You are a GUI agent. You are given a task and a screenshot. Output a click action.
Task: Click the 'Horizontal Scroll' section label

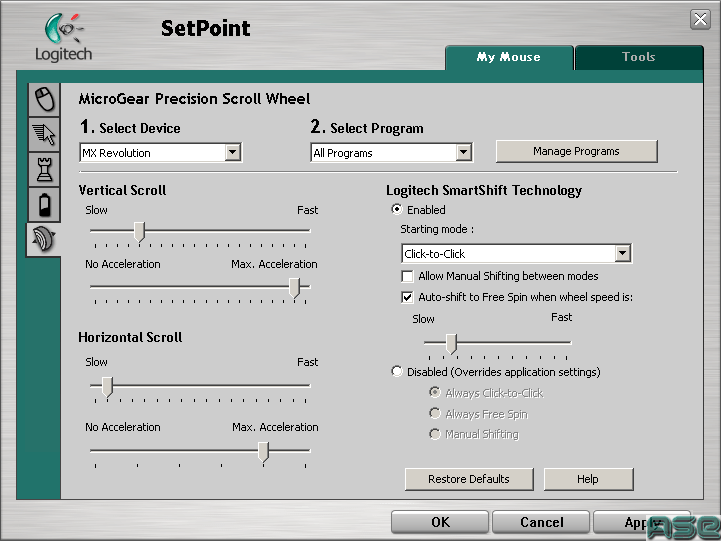pyautogui.click(x=130, y=337)
